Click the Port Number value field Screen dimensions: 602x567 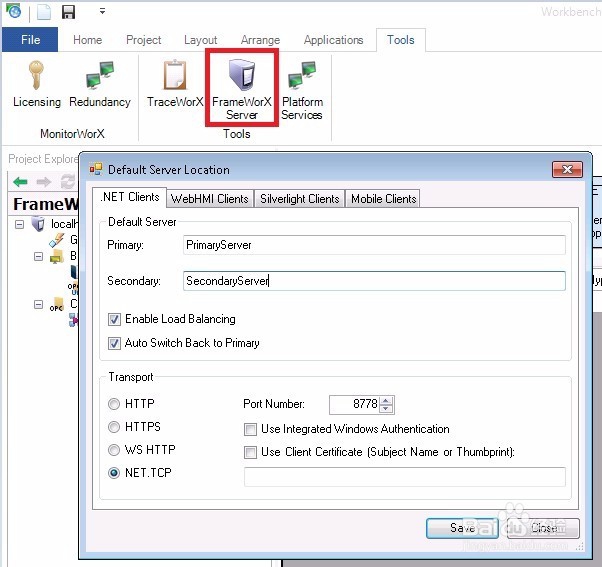354,404
